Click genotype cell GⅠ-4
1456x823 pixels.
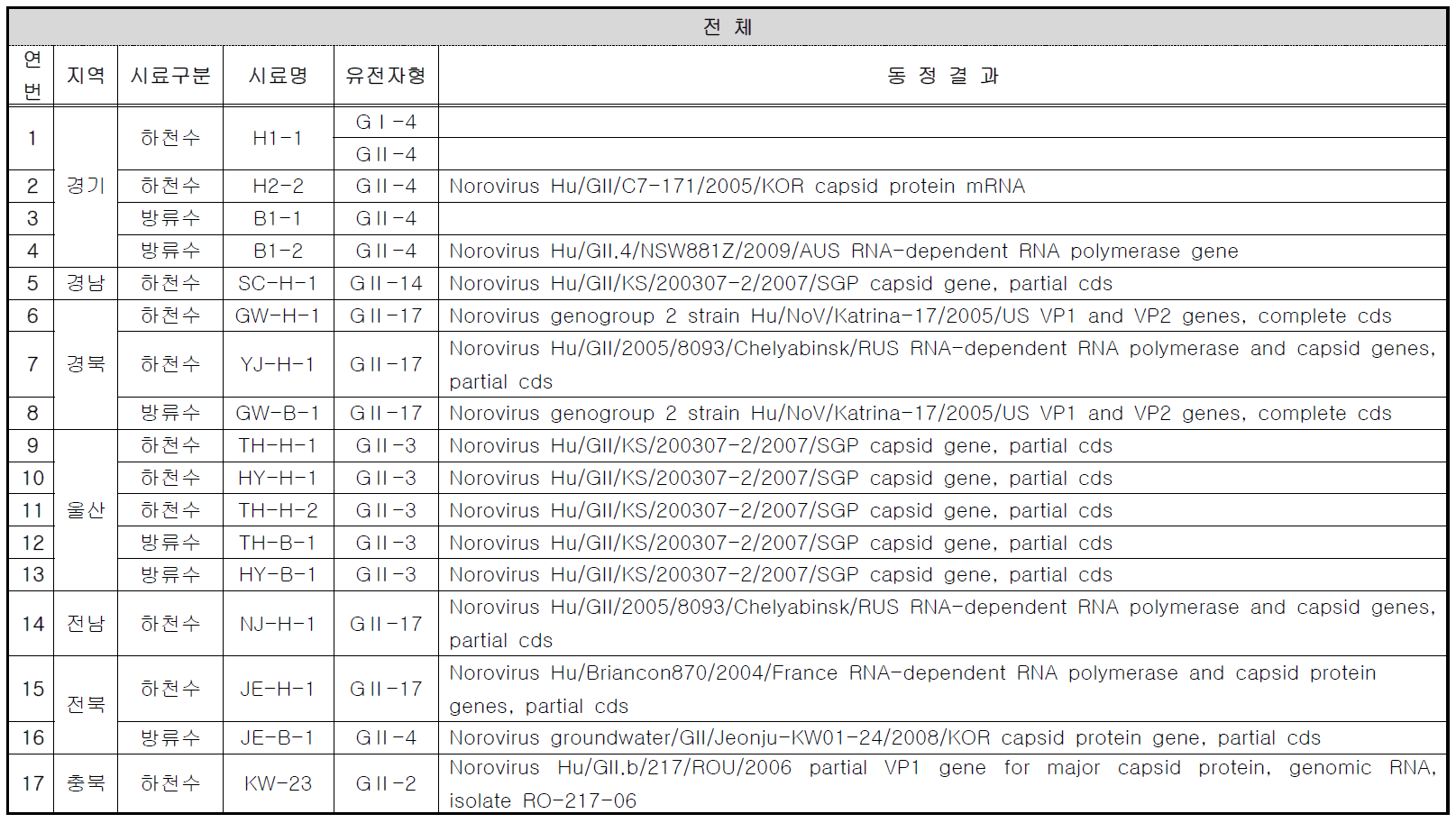click(x=386, y=122)
